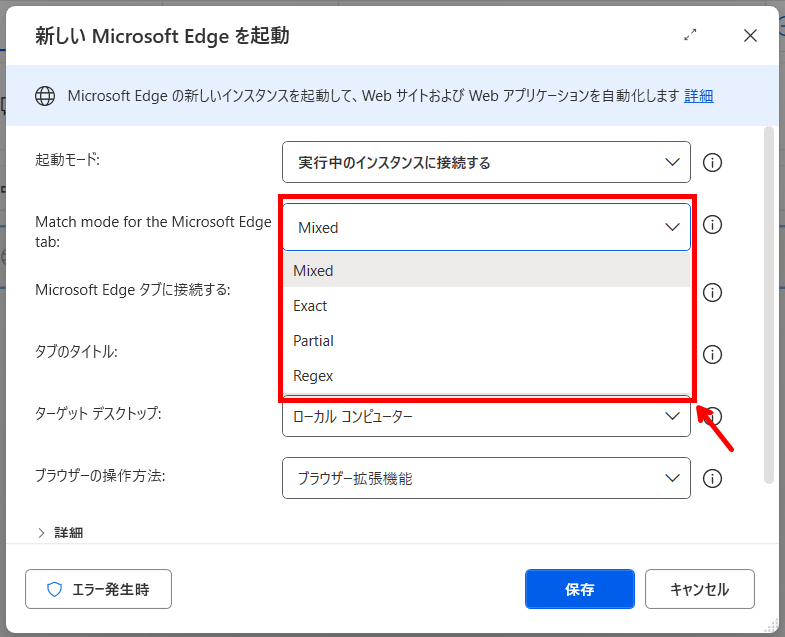Open the ターゲット デスクトップ dropdown
This screenshot has height=637, width=785.
(x=486, y=417)
